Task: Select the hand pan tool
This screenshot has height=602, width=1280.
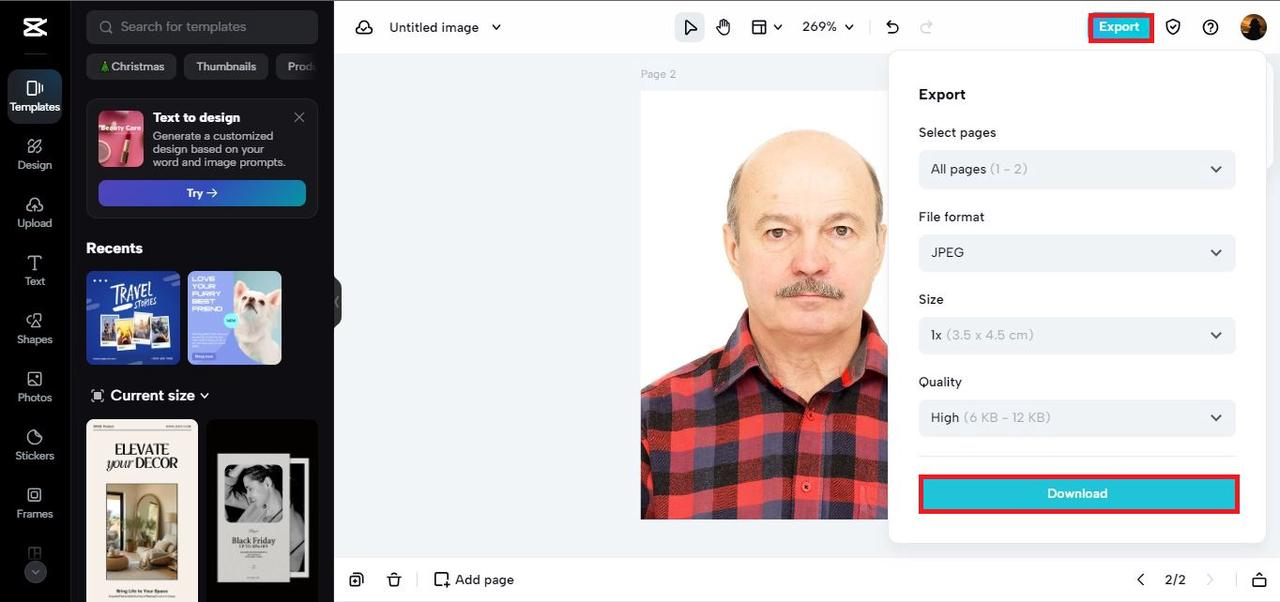Action: (x=723, y=27)
